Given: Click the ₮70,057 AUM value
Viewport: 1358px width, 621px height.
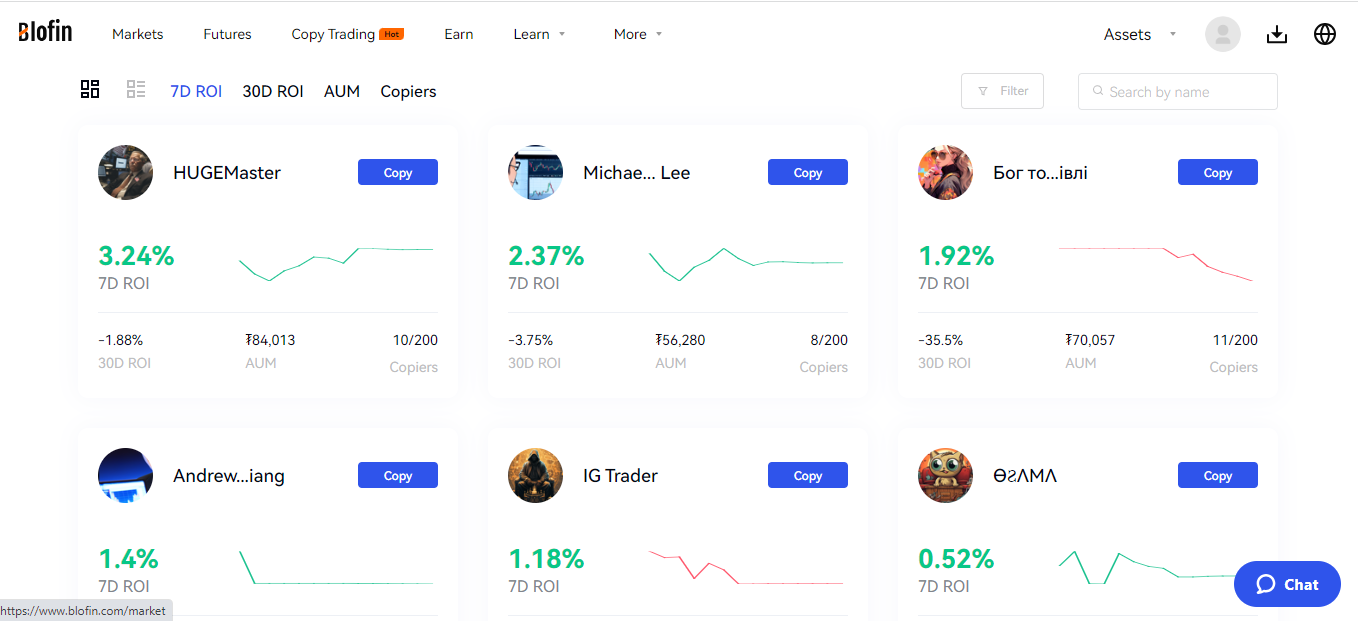Looking at the screenshot, I should coord(1090,340).
